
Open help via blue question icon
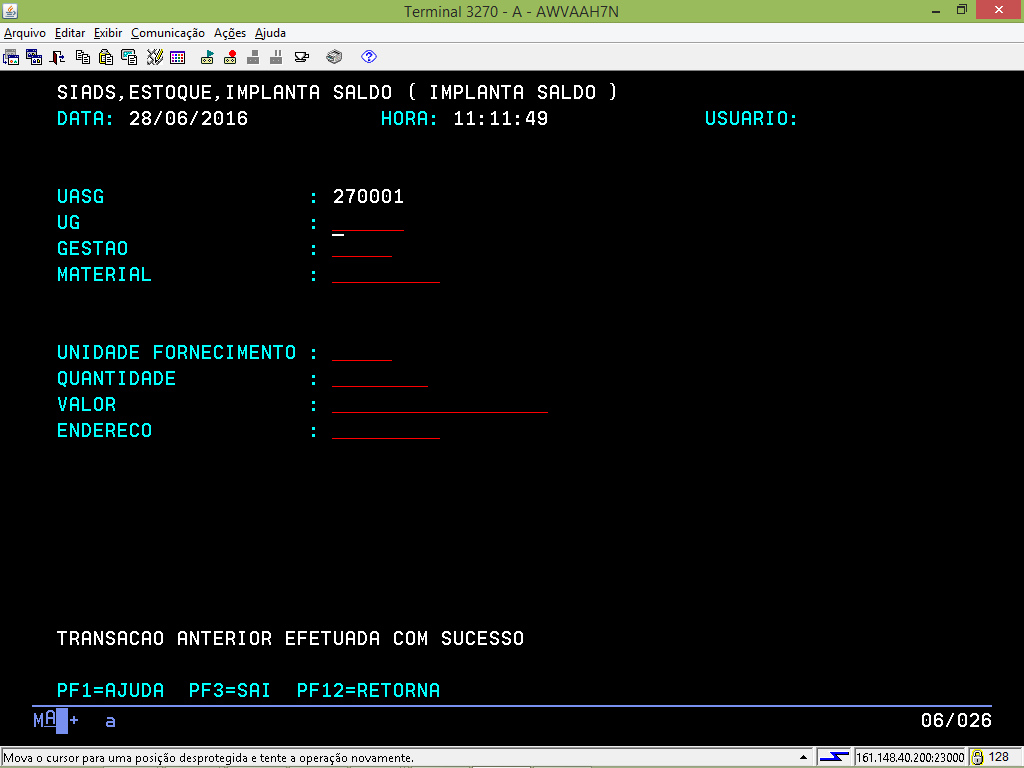[x=369, y=57]
